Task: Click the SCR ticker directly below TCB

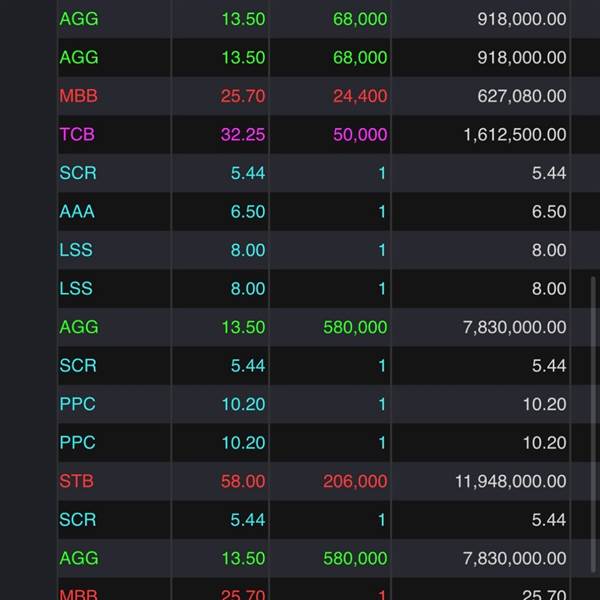Action: (78, 173)
